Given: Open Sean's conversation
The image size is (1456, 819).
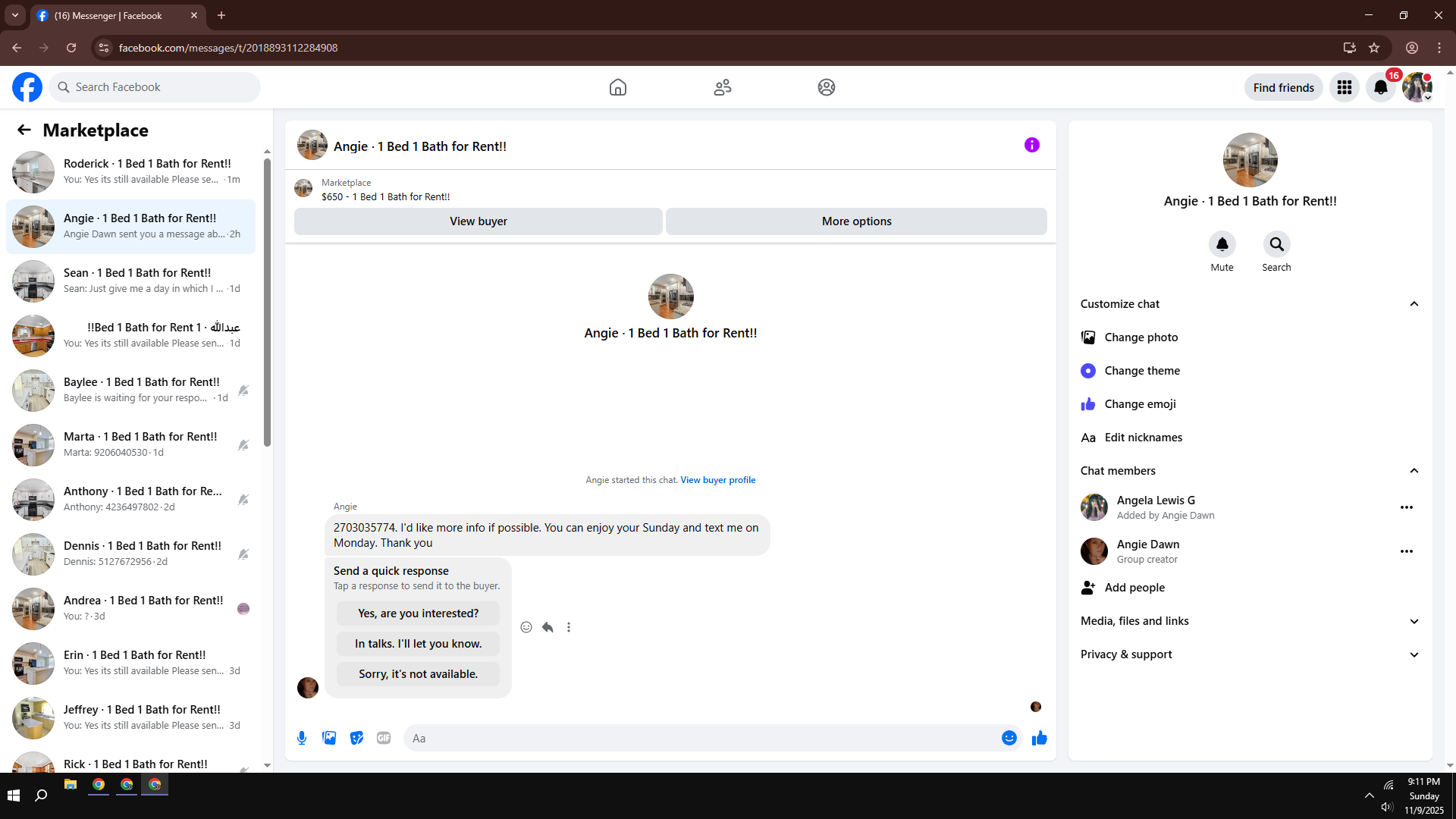Looking at the screenshot, I should point(130,281).
